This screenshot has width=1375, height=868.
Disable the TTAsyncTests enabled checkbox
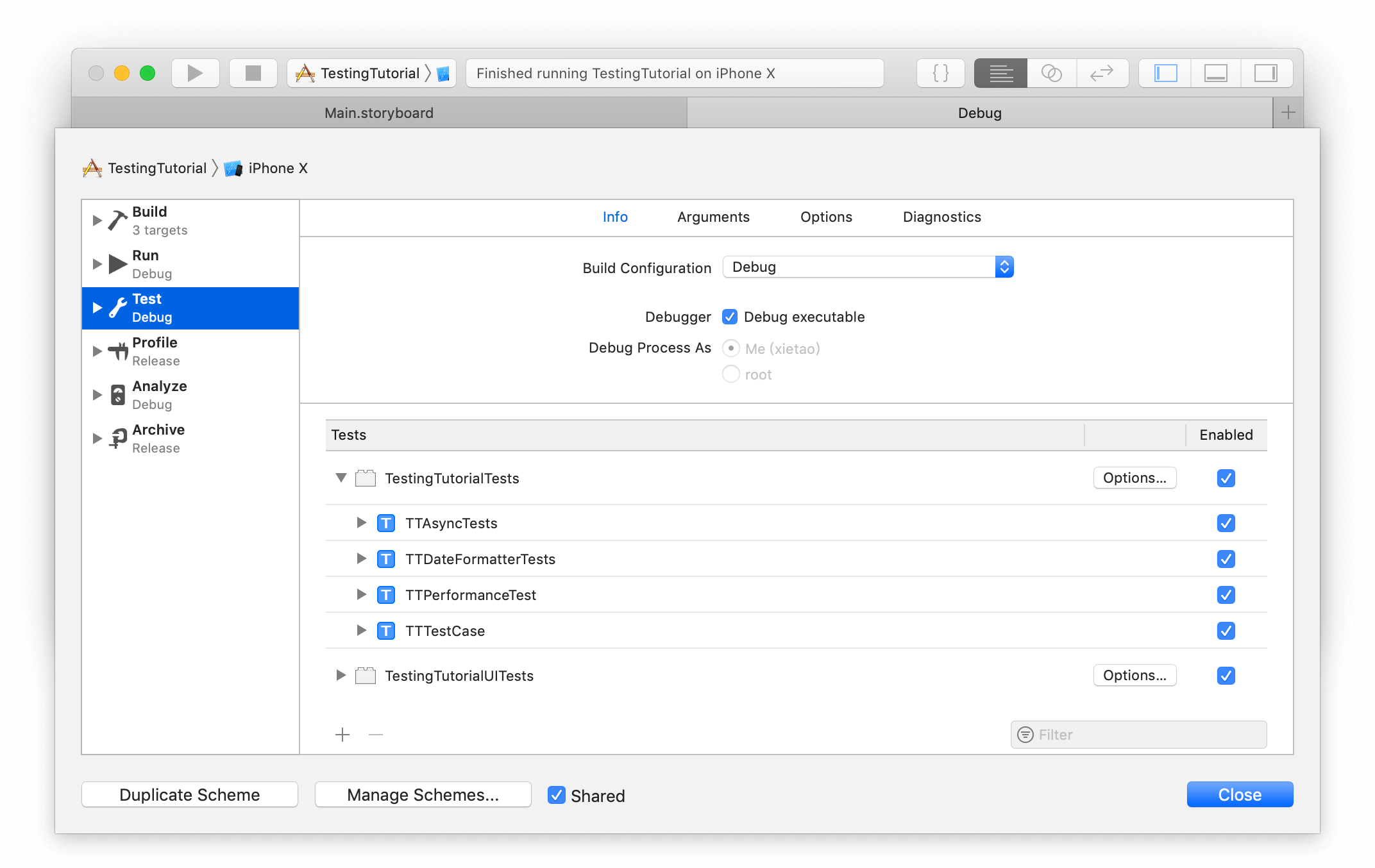click(x=1226, y=523)
